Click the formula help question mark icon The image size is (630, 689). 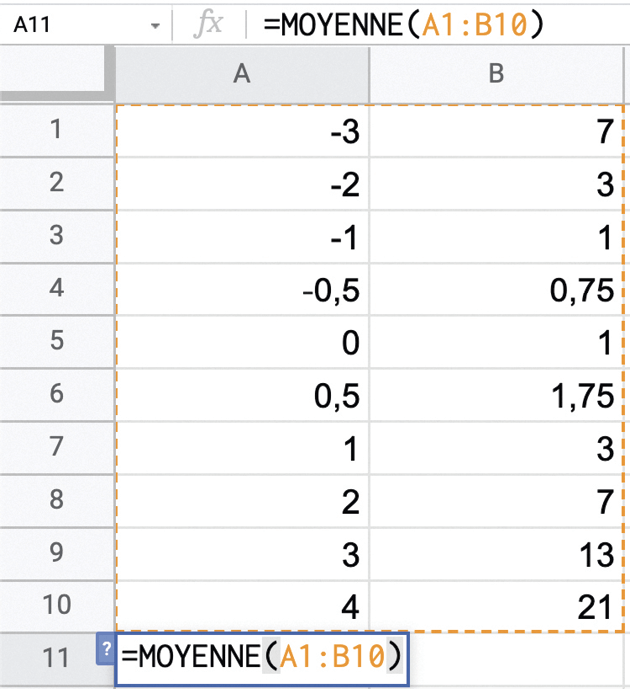(x=105, y=649)
